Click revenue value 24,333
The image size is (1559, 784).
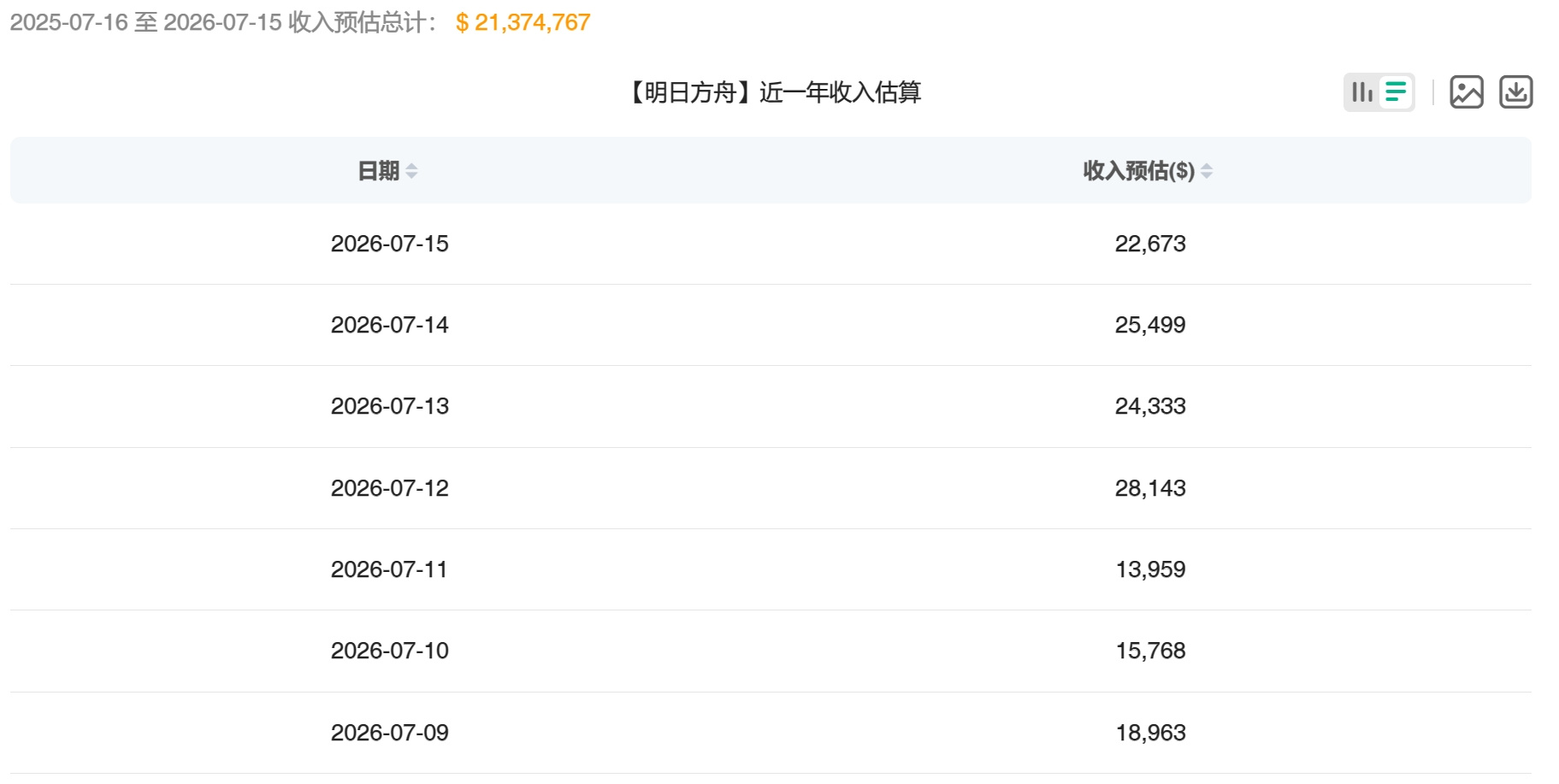click(1150, 406)
